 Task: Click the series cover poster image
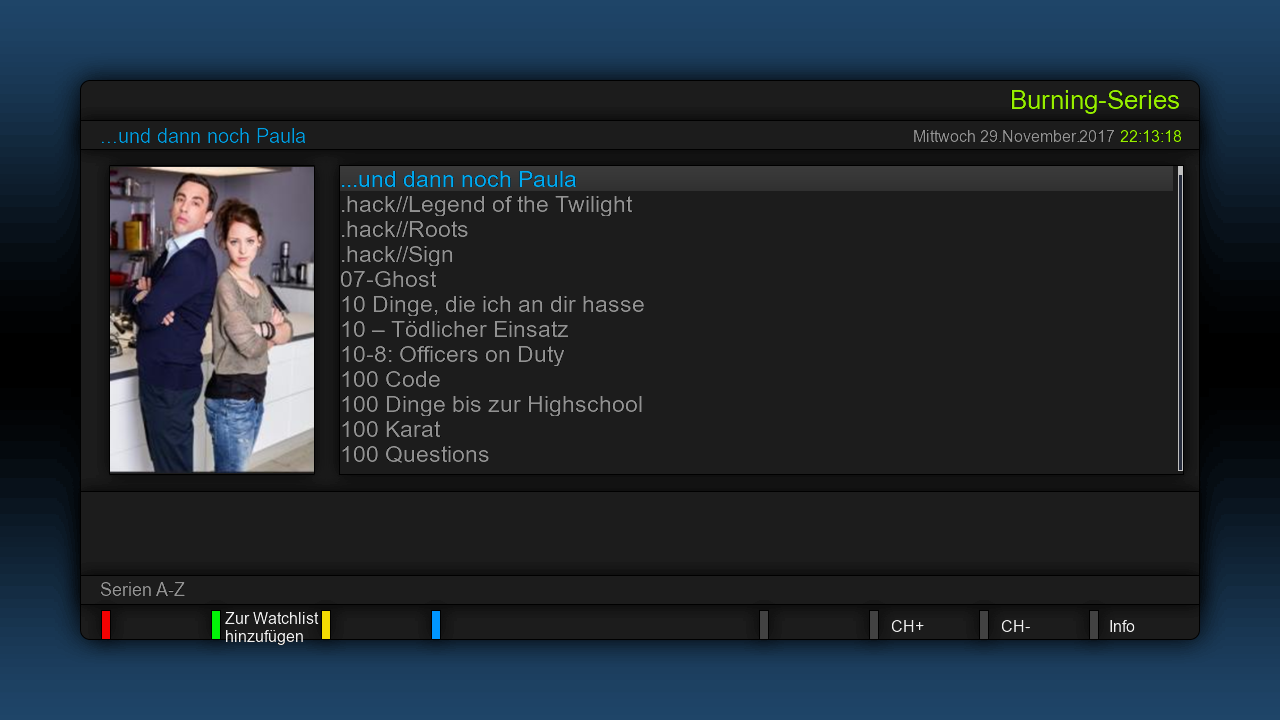[x=212, y=319]
